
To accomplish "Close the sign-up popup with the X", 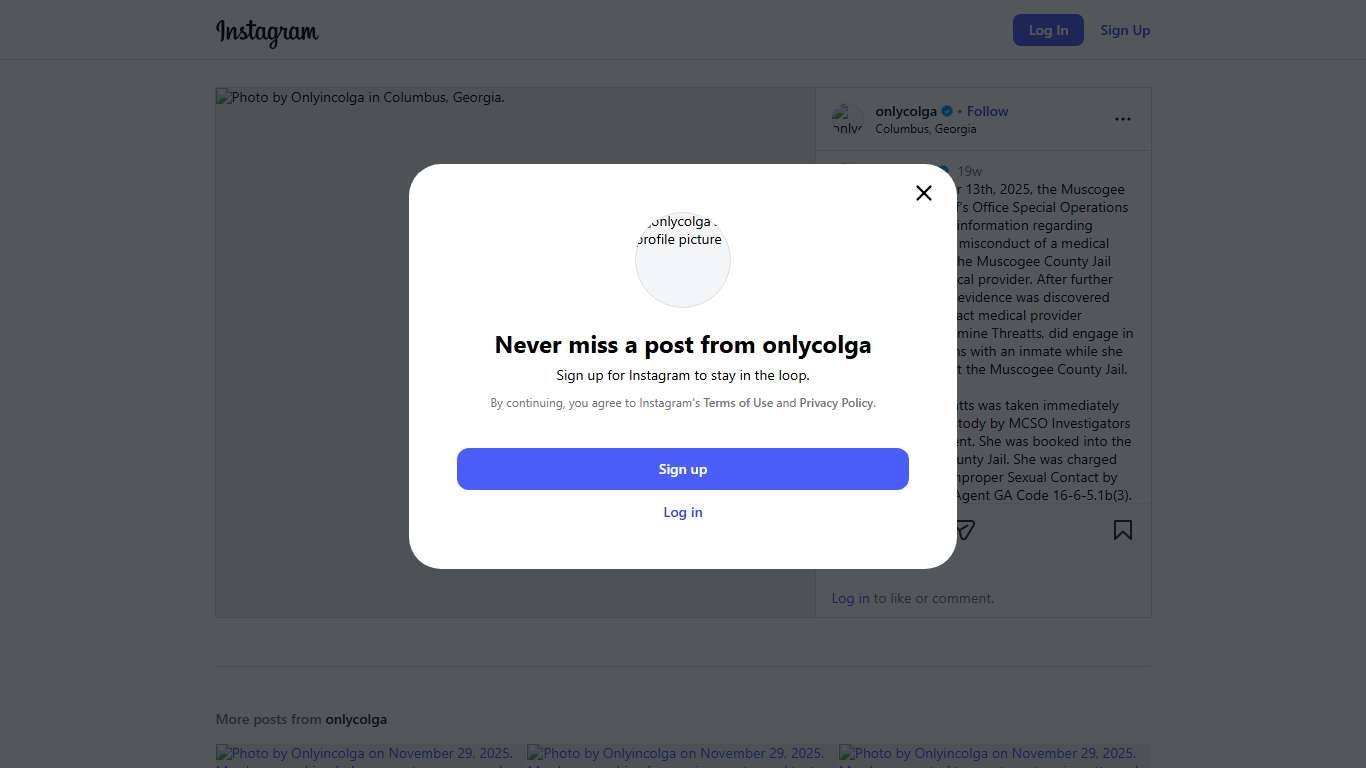I will (x=924, y=193).
